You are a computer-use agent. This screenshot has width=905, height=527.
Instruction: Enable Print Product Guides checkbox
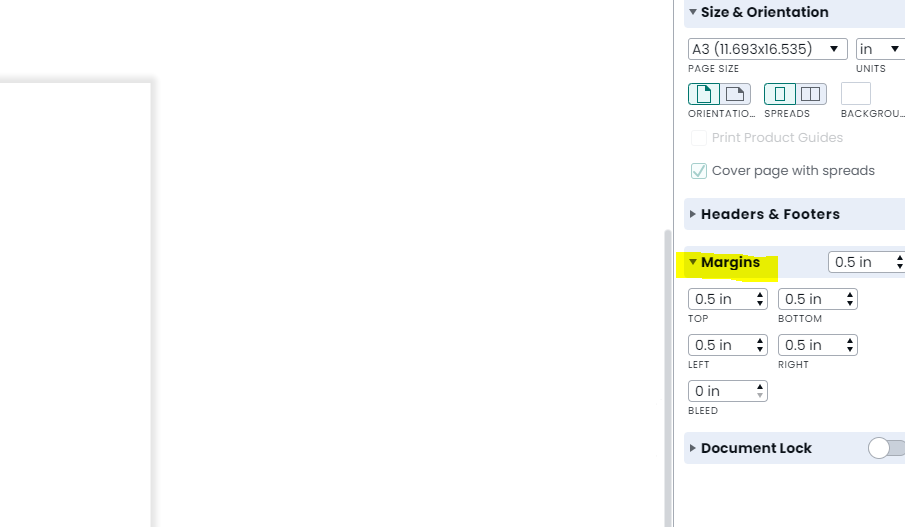[x=698, y=138]
